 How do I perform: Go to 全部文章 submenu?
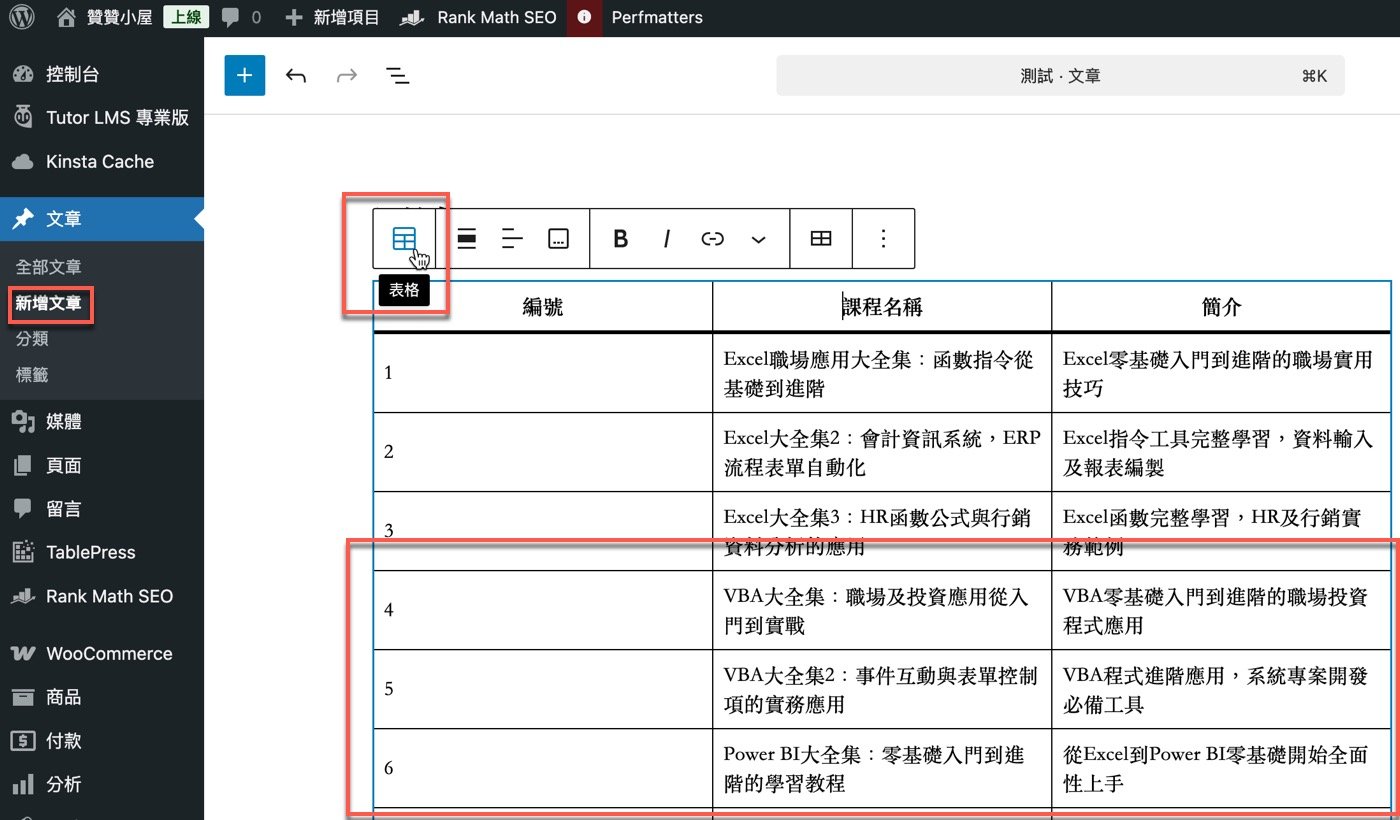click(x=49, y=267)
